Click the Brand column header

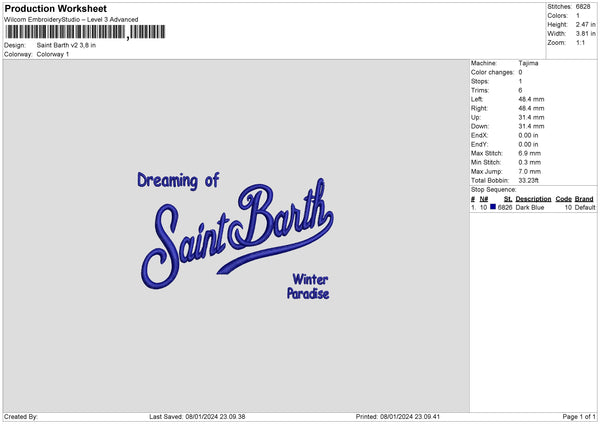(584, 199)
